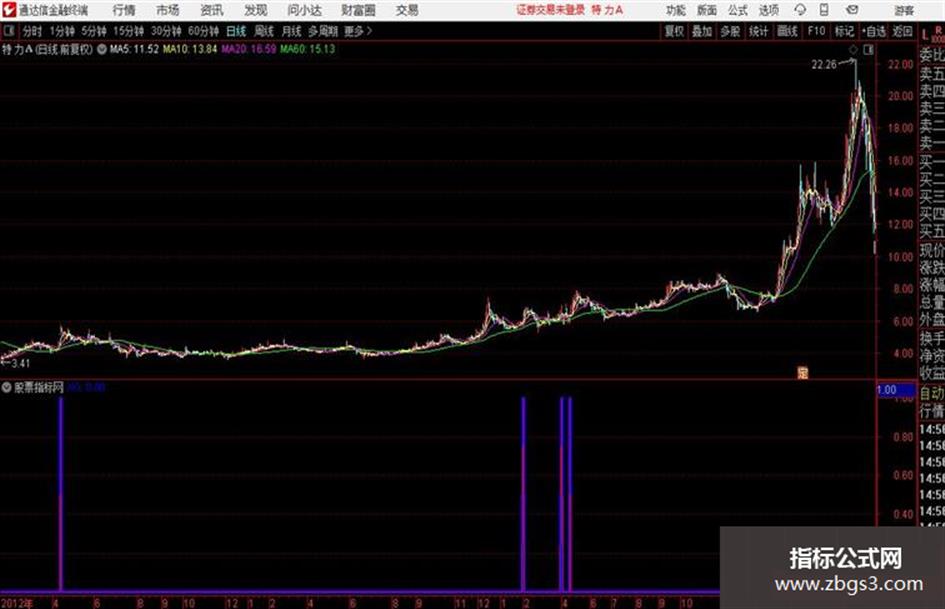The height and width of the screenshot is (609, 945).
Task: Click the diamond marker icon above the chart
Action: (x=853, y=50)
